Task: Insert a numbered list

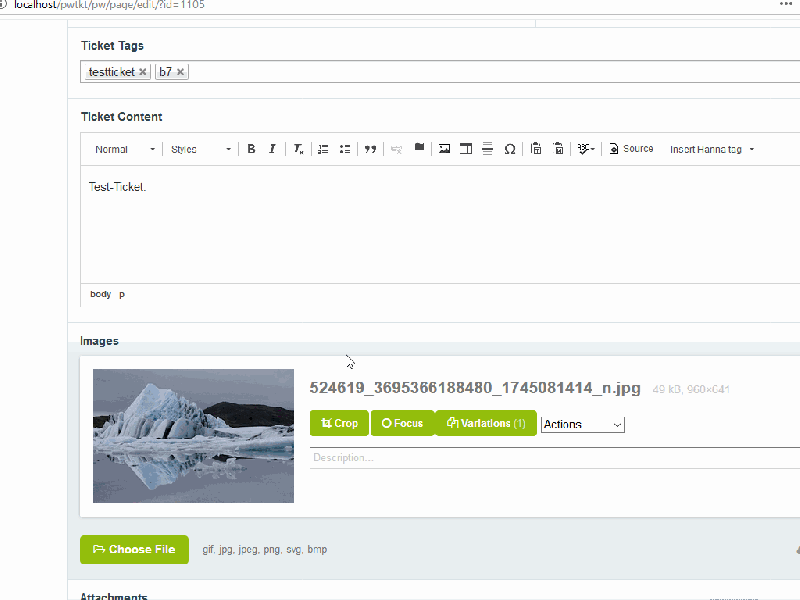Action: point(322,148)
